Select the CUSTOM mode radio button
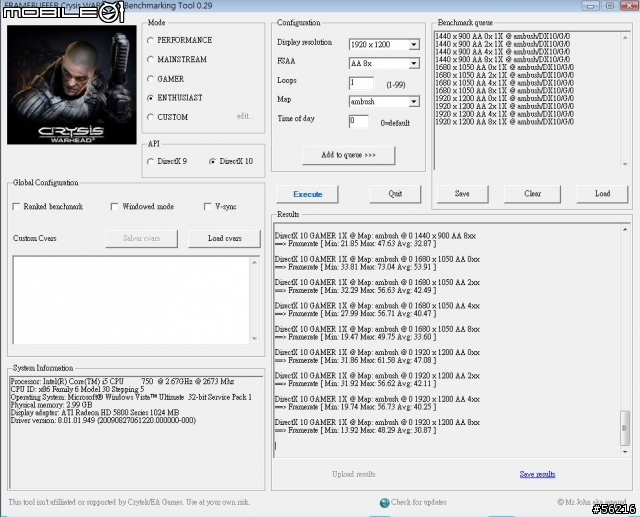The image size is (640, 517). pos(150,117)
